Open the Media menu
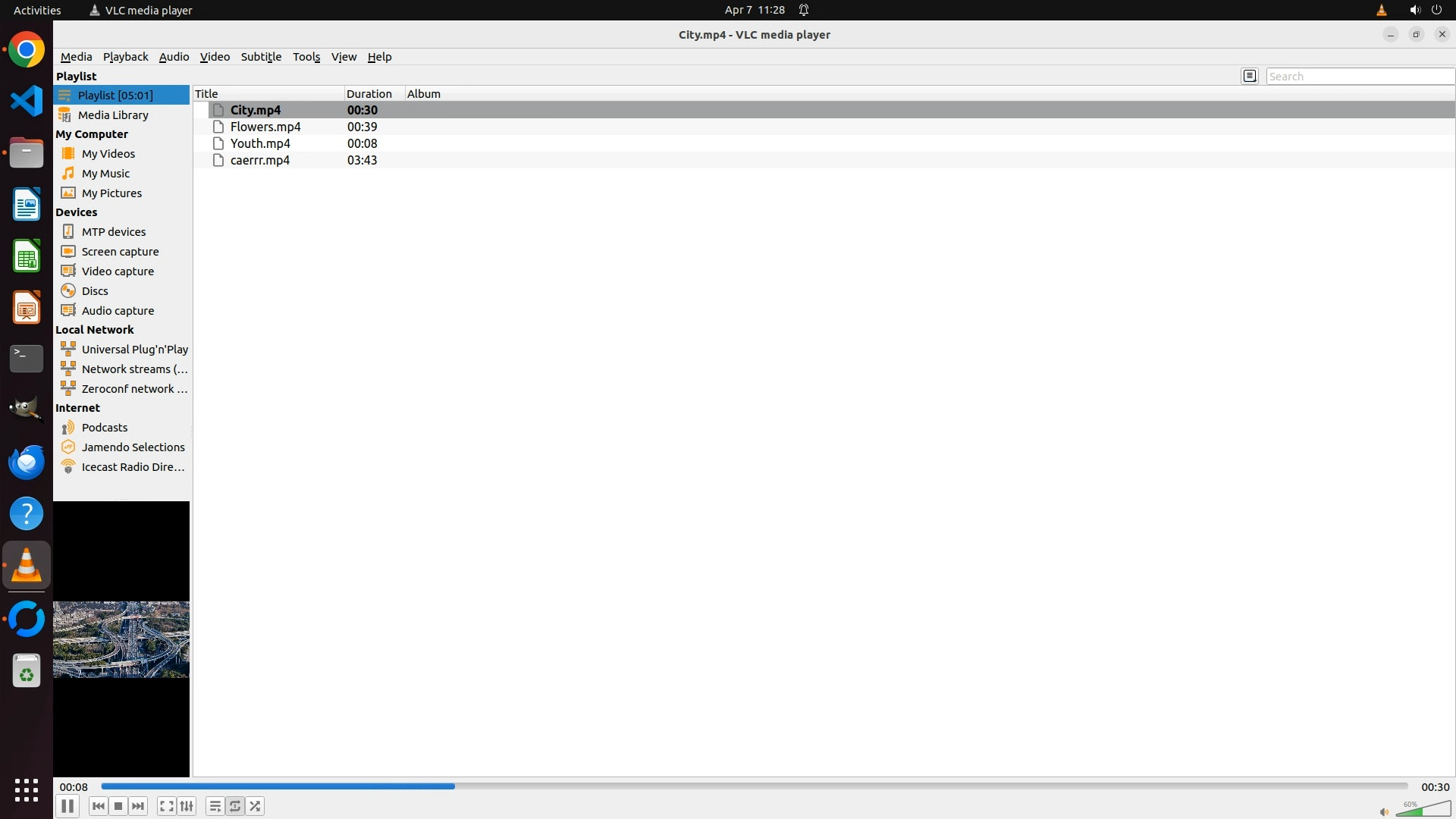This screenshot has height=819, width=1456. pos(76,57)
